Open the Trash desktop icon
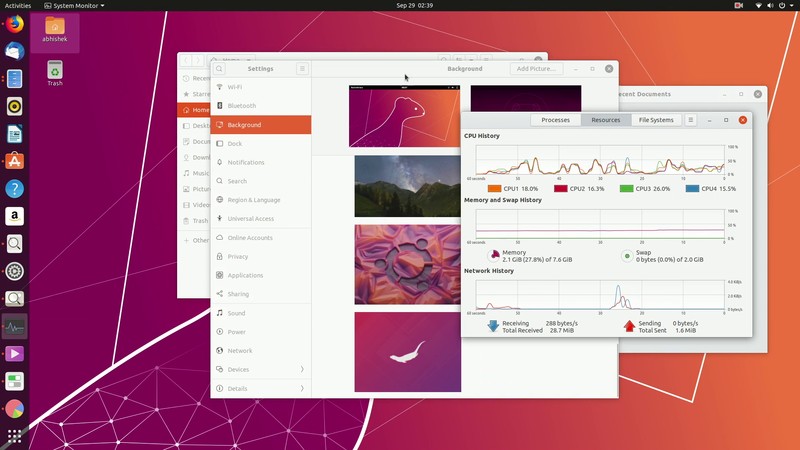800x450 pixels. pos(55,72)
